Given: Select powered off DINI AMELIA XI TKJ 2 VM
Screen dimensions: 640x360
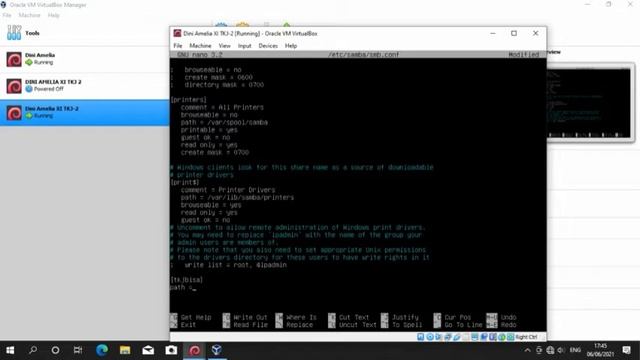Looking at the screenshot, I should (x=84, y=86).
